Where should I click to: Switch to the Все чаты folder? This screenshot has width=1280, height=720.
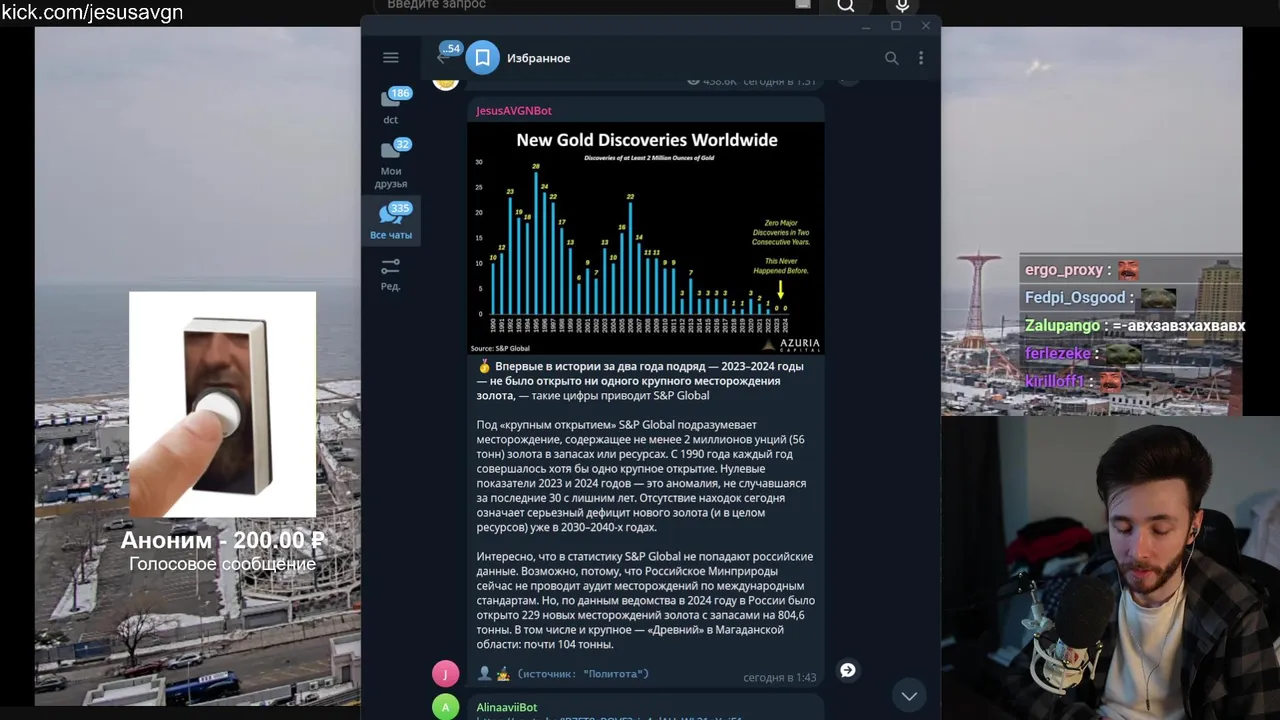[x=391, y=220]
